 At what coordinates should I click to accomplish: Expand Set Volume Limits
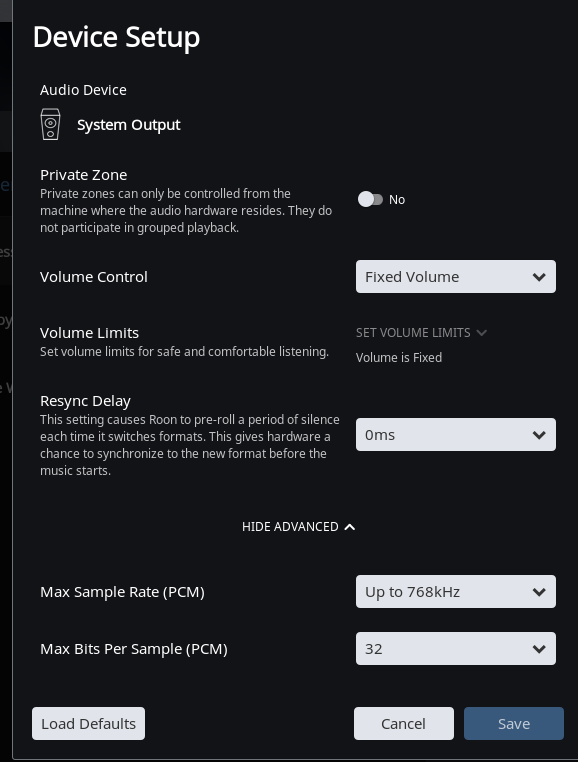[x=421, y=332]
